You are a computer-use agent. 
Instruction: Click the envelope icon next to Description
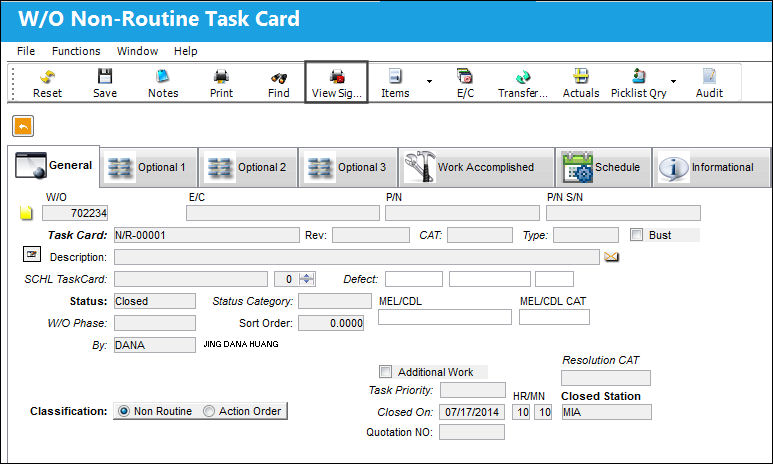[x=611, y=256]
